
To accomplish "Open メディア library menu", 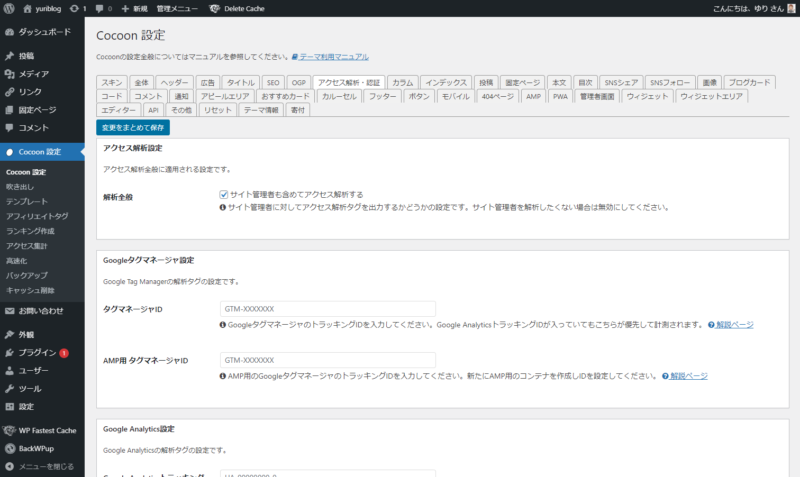I will tap(42, 73).
